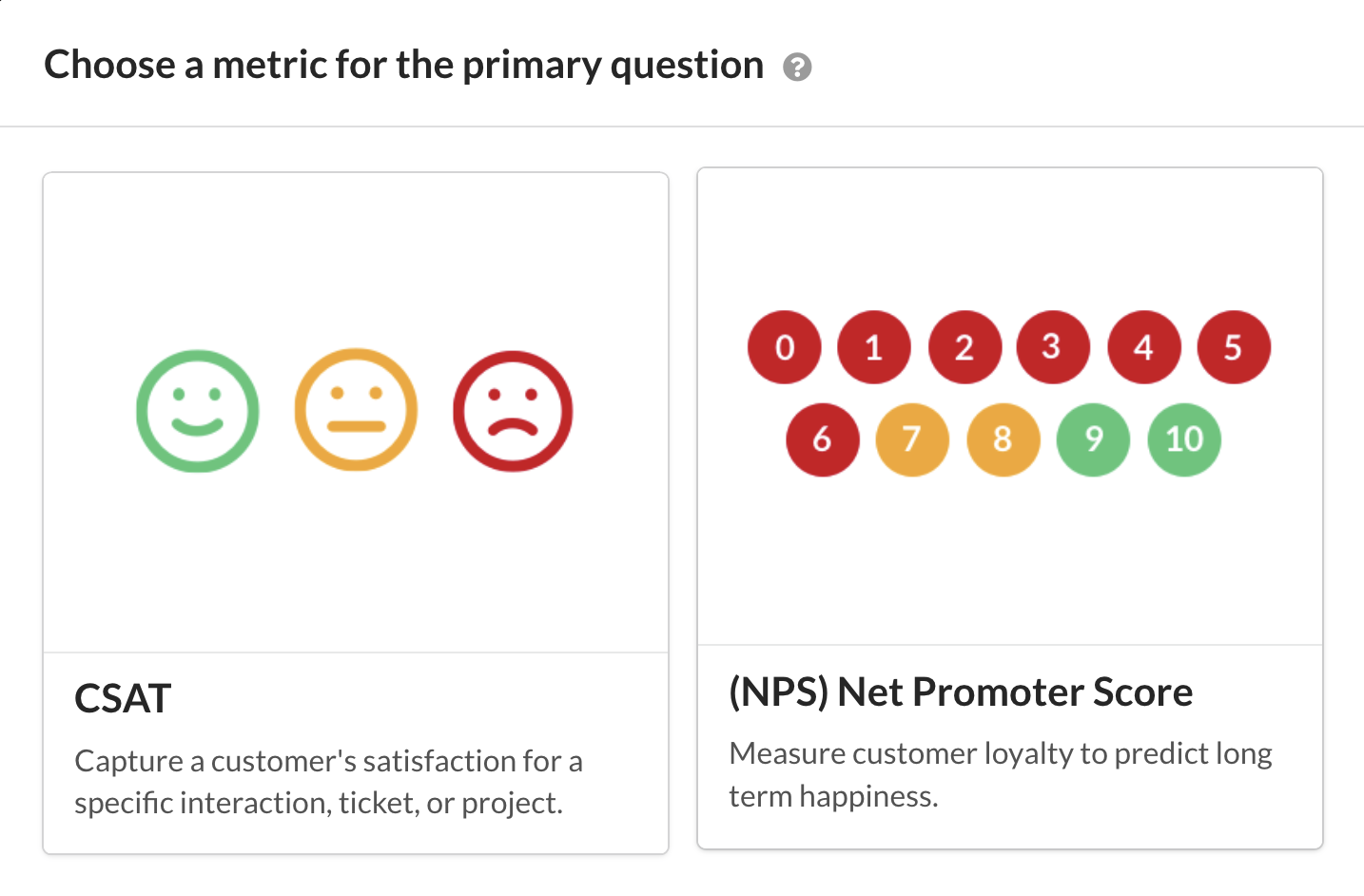Click the orange NPS score 7 circle
This screenshot has width=1364, height=896.
912,439
